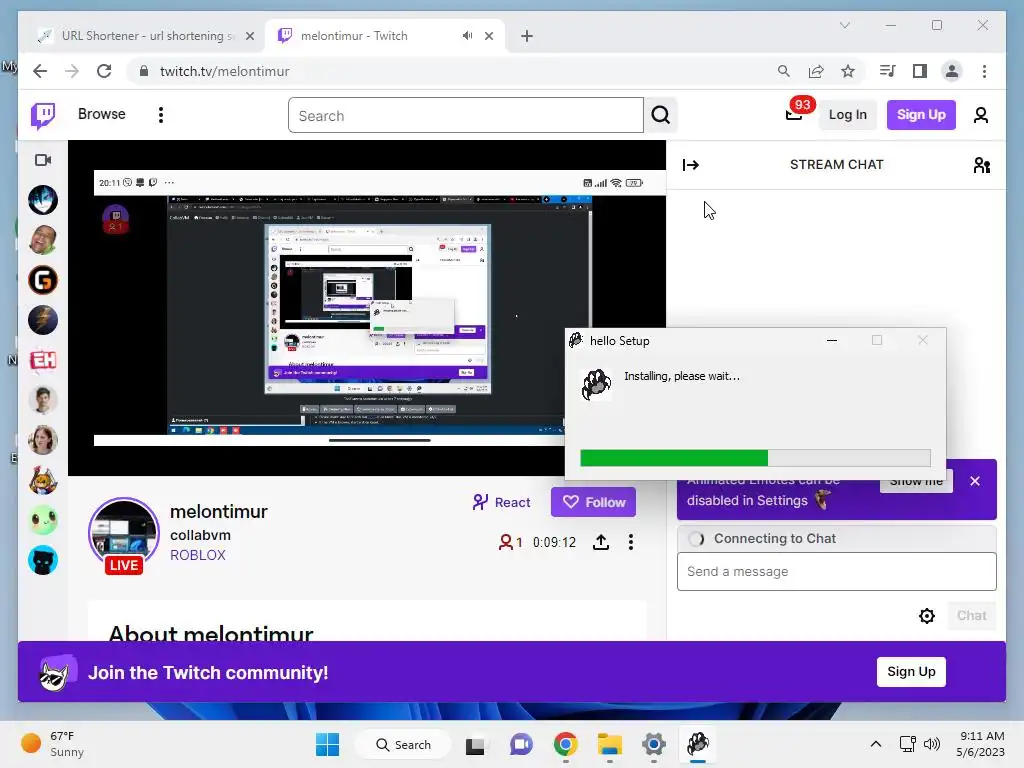Show hidden system tray icons

click(x=876, y=744)
